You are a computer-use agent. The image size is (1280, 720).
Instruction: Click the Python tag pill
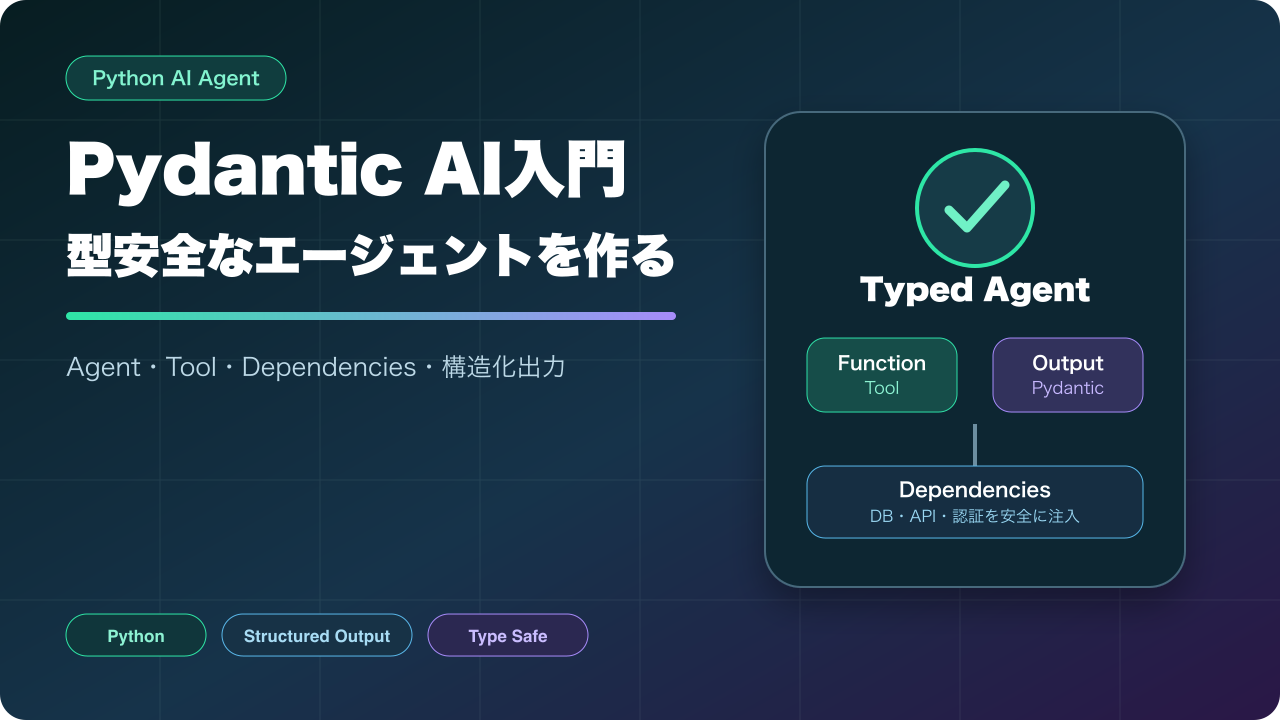(136, 635)
